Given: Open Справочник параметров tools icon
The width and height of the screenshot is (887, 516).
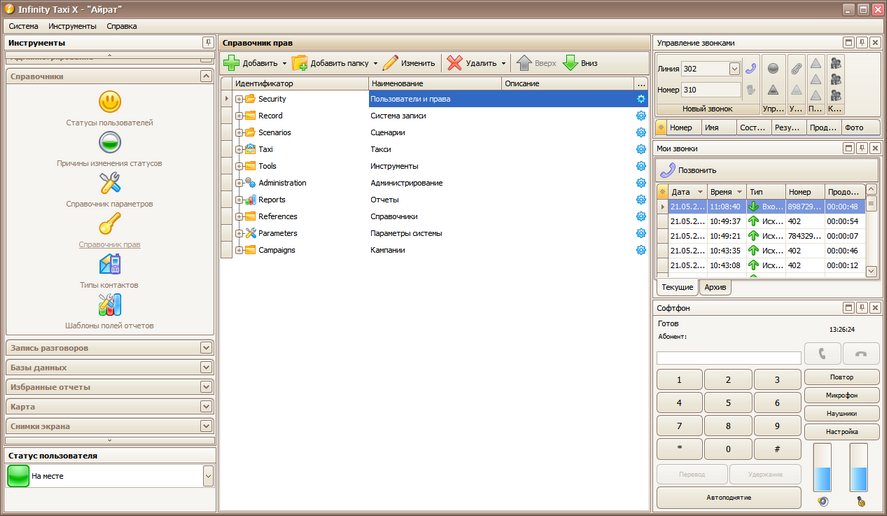Looking at the screenshot, I should [110, 183].
